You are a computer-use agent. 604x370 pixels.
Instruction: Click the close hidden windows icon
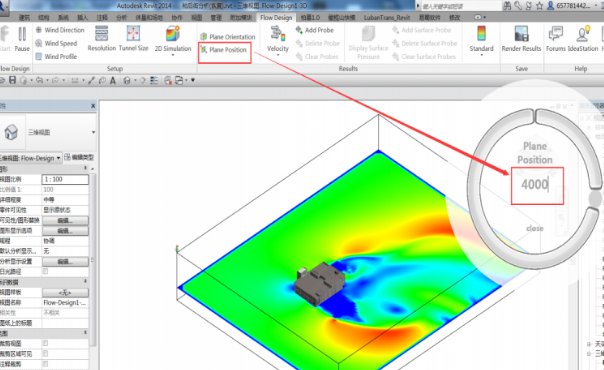point(168,80)
